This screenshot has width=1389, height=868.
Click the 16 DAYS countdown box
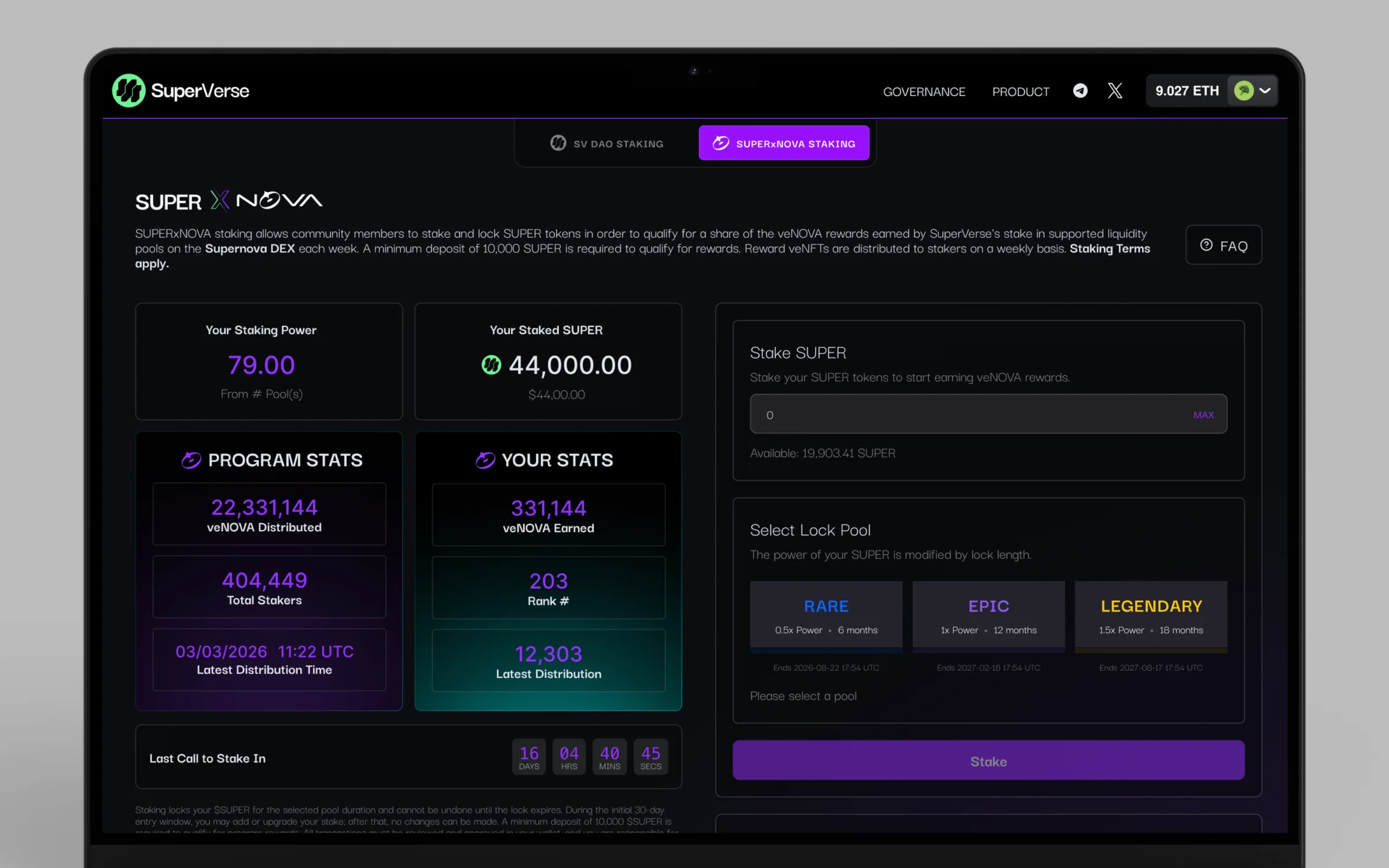click(x=528, y=757)
